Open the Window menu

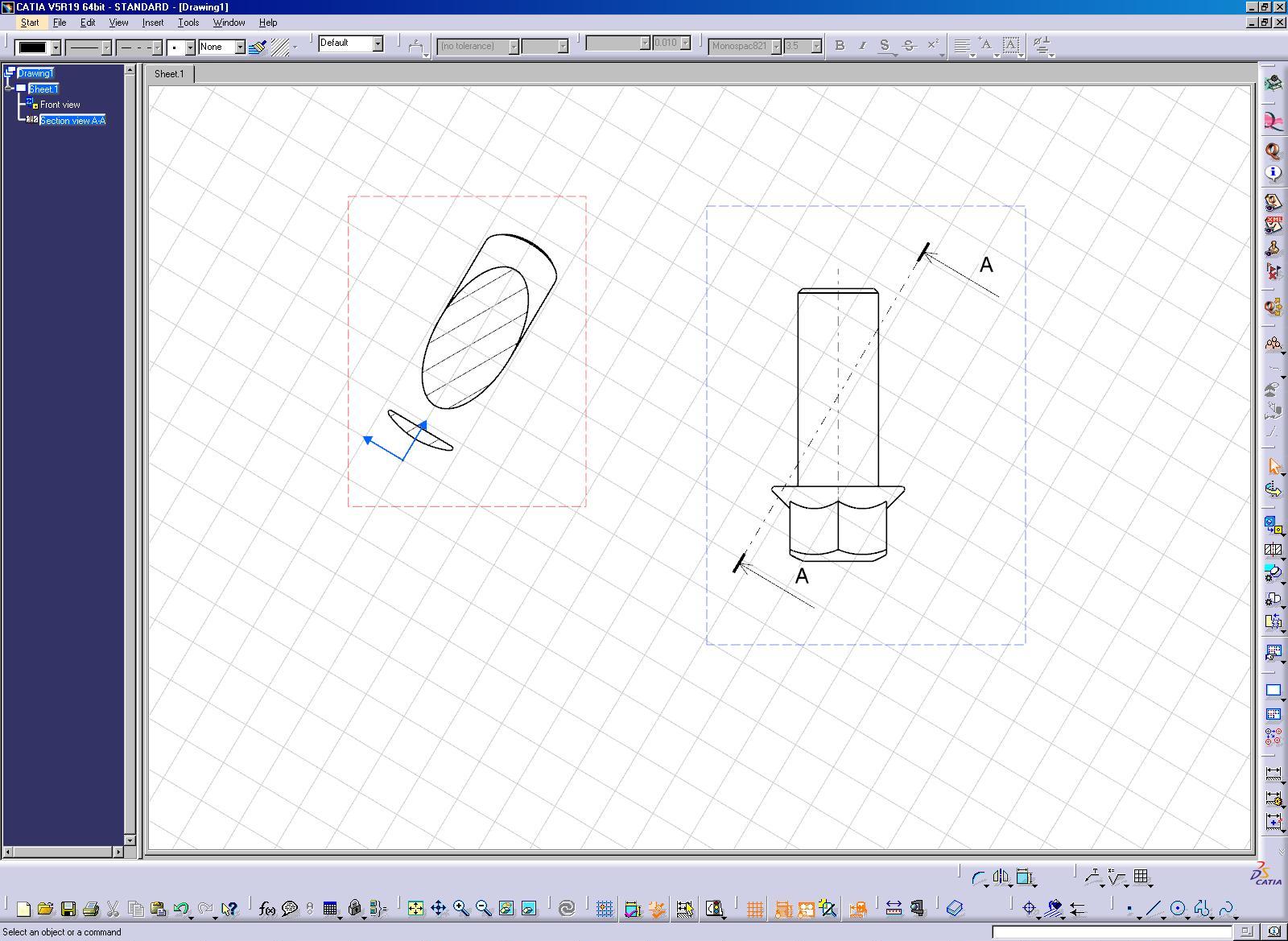[x=229, y=23]
